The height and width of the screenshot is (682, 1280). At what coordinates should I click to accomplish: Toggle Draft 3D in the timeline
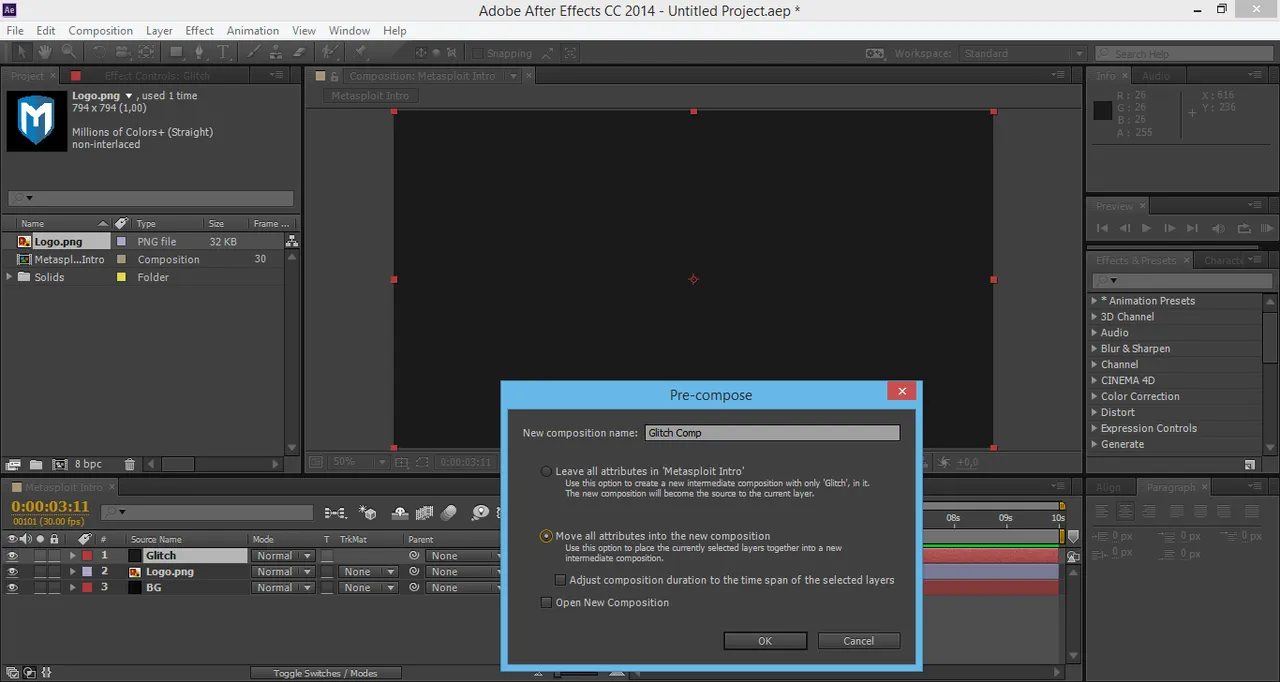tap(367, 513)
